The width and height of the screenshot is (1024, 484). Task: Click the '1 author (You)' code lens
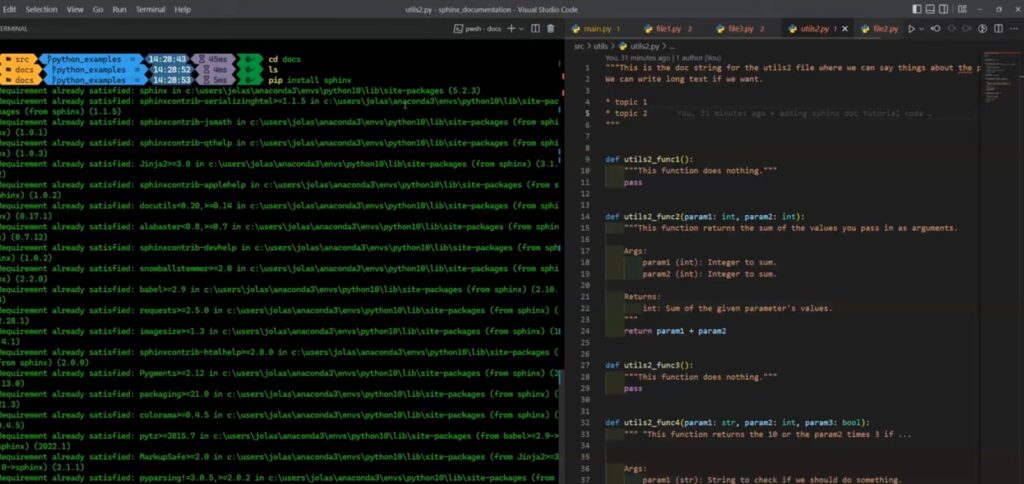[x=700, y=57]
